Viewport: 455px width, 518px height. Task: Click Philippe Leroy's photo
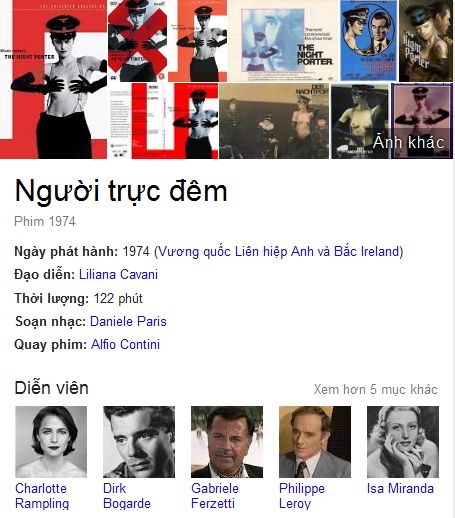(315, 442)
